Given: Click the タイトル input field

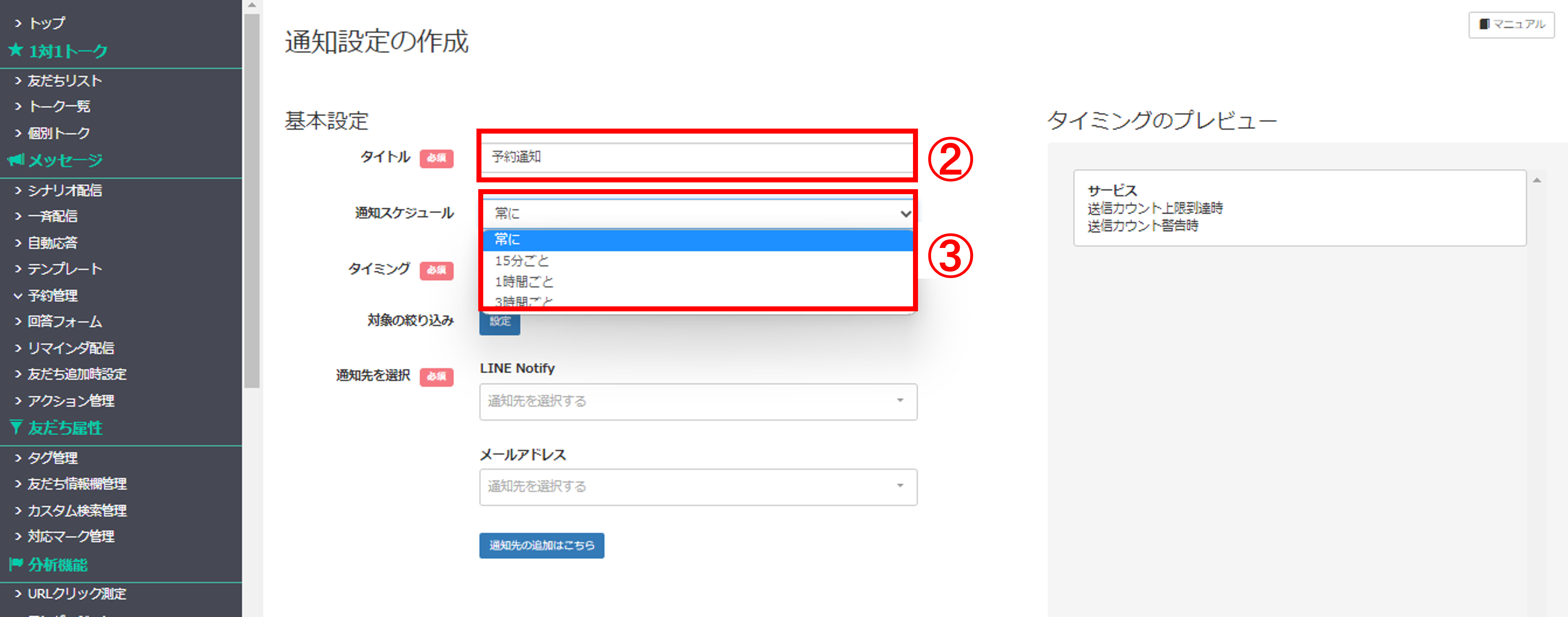Looking at the screenshot, I should coord(697,157).
